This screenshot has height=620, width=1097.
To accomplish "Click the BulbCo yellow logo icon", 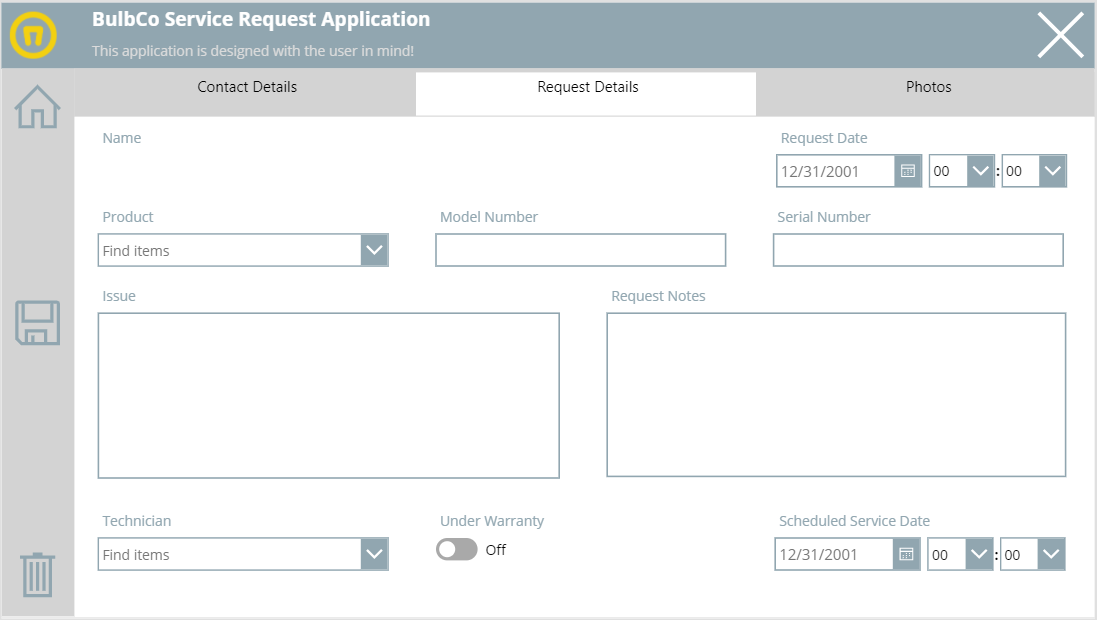I will coord(33,35).
